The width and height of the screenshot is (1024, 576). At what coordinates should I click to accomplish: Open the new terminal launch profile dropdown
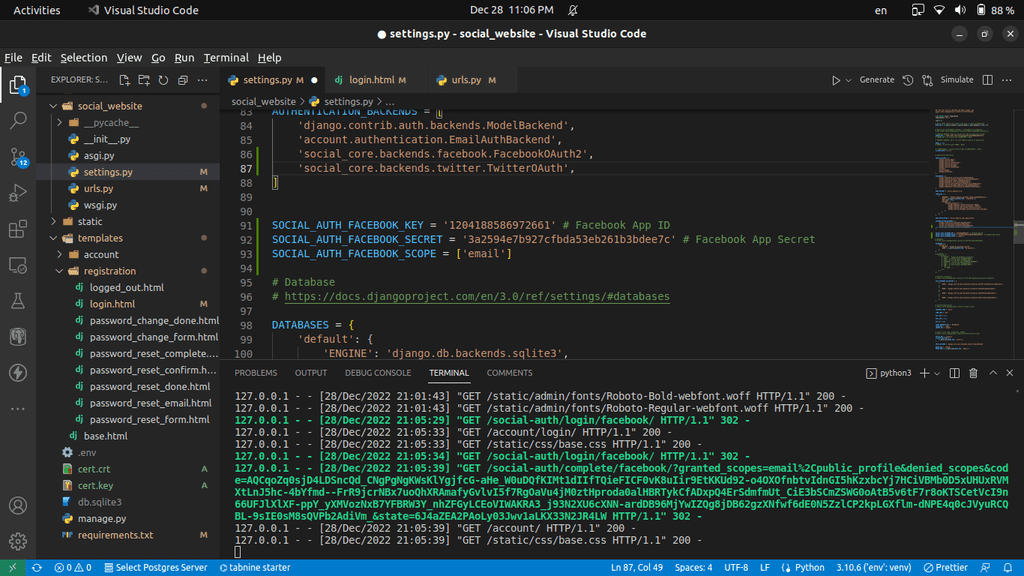point(937,374)
